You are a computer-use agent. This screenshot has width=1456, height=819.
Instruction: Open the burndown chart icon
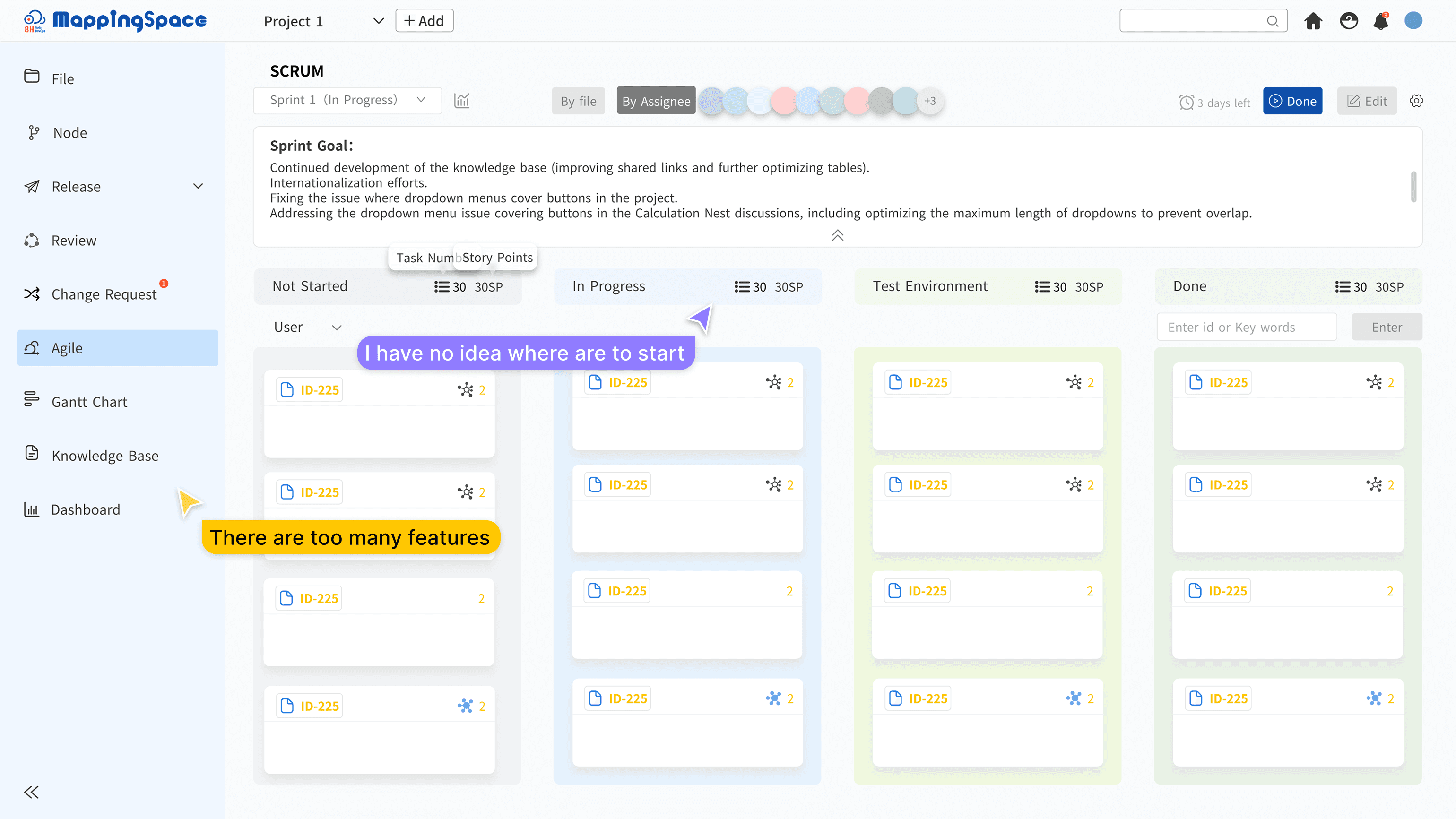pos(462,101)
